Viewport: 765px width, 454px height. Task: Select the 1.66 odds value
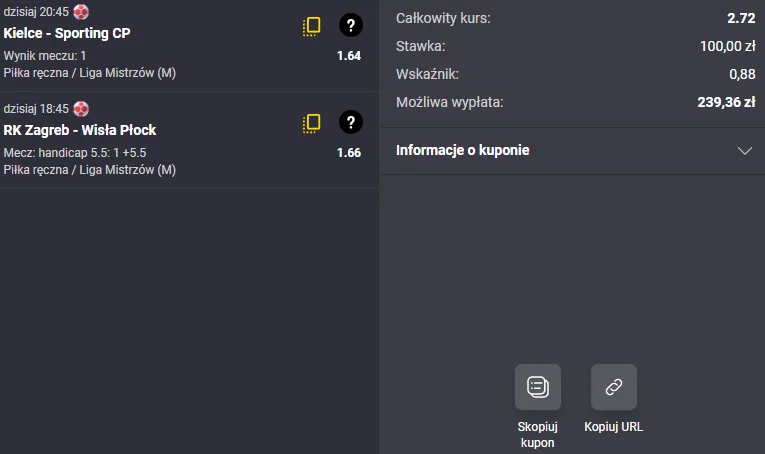coord(349,153)
